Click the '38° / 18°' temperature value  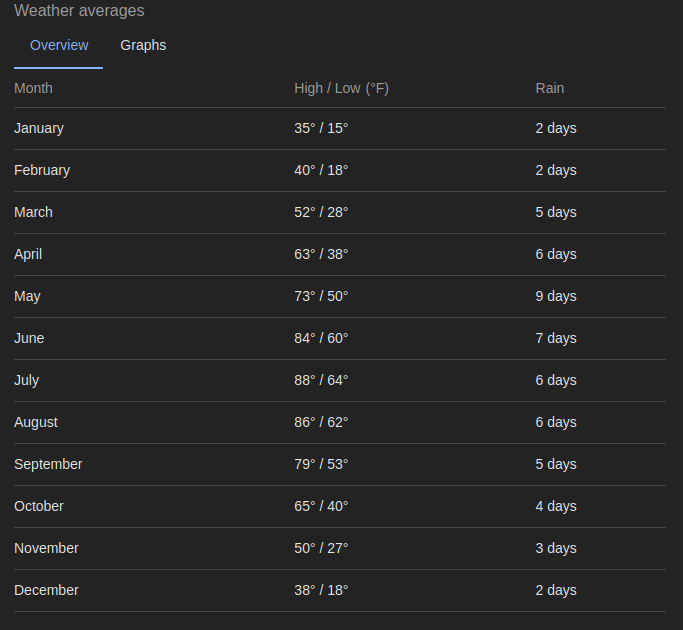pyautogui.click(x=321, y=590)
